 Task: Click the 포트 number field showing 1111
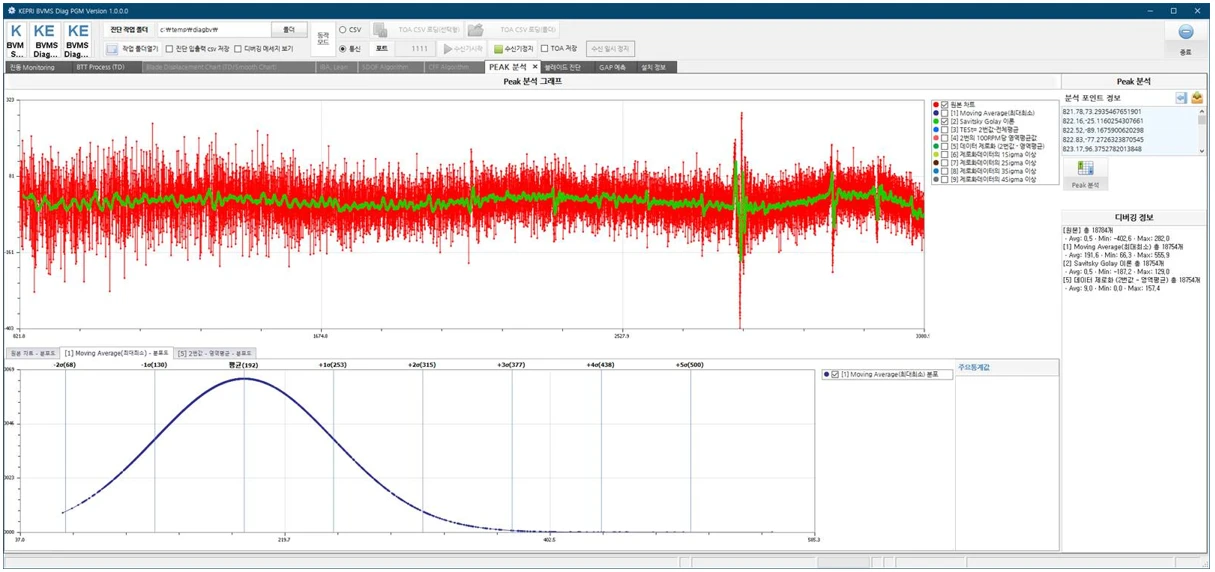coord(413,48)
